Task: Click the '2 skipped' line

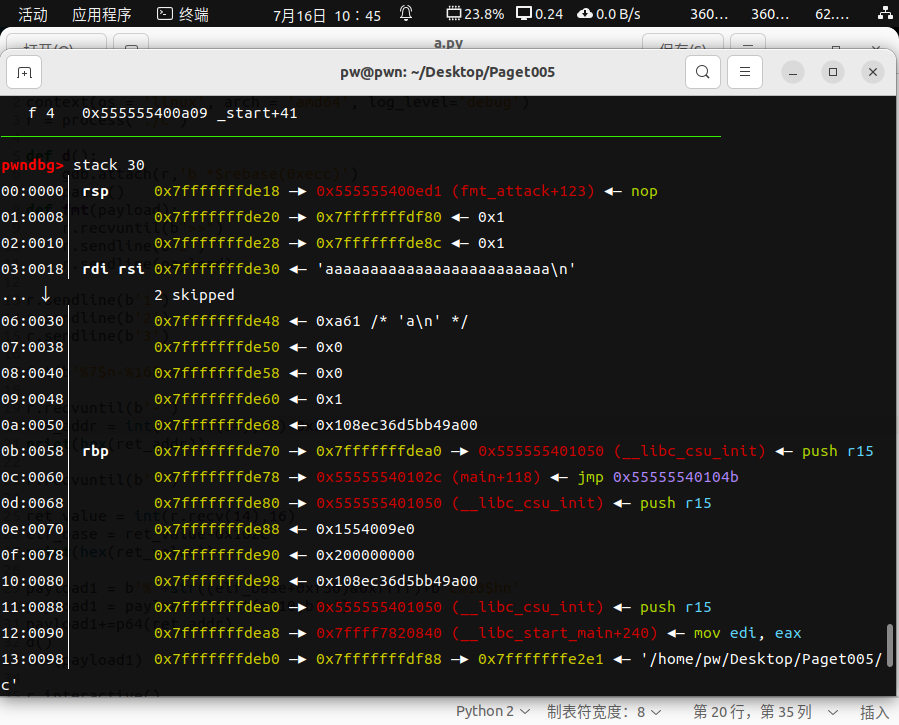Action: pos(194,295)
